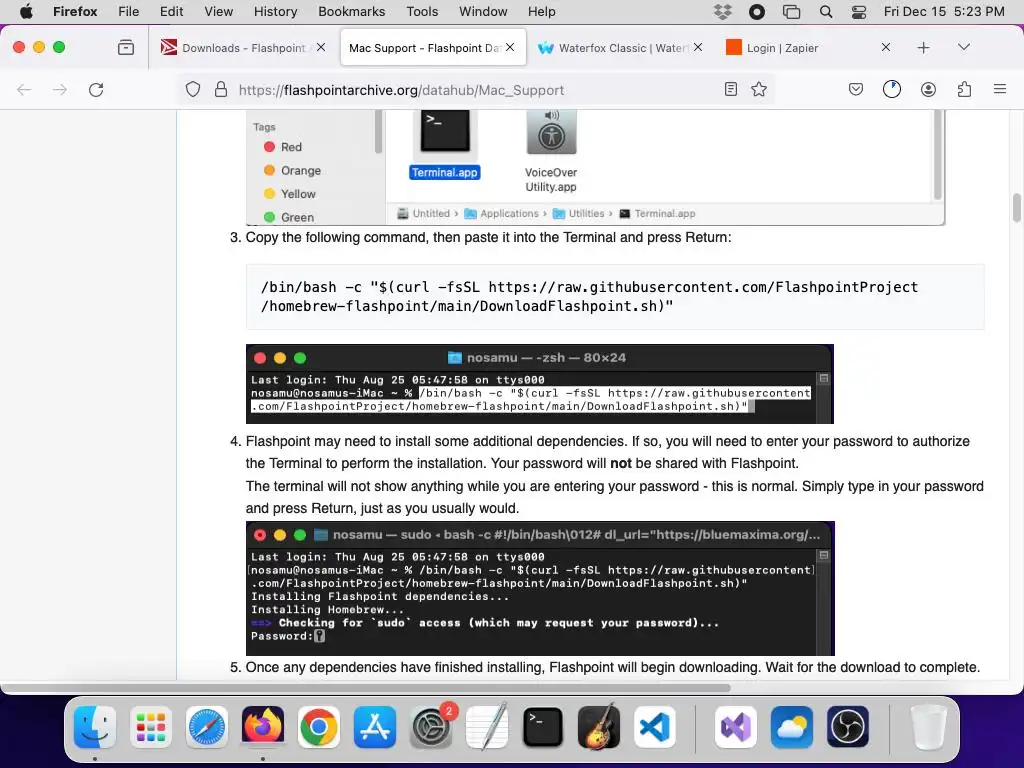Open Control Center in menu bar
Image resolution: width=1024 pixels, height=768 pixels.
(x=859, y=12)
